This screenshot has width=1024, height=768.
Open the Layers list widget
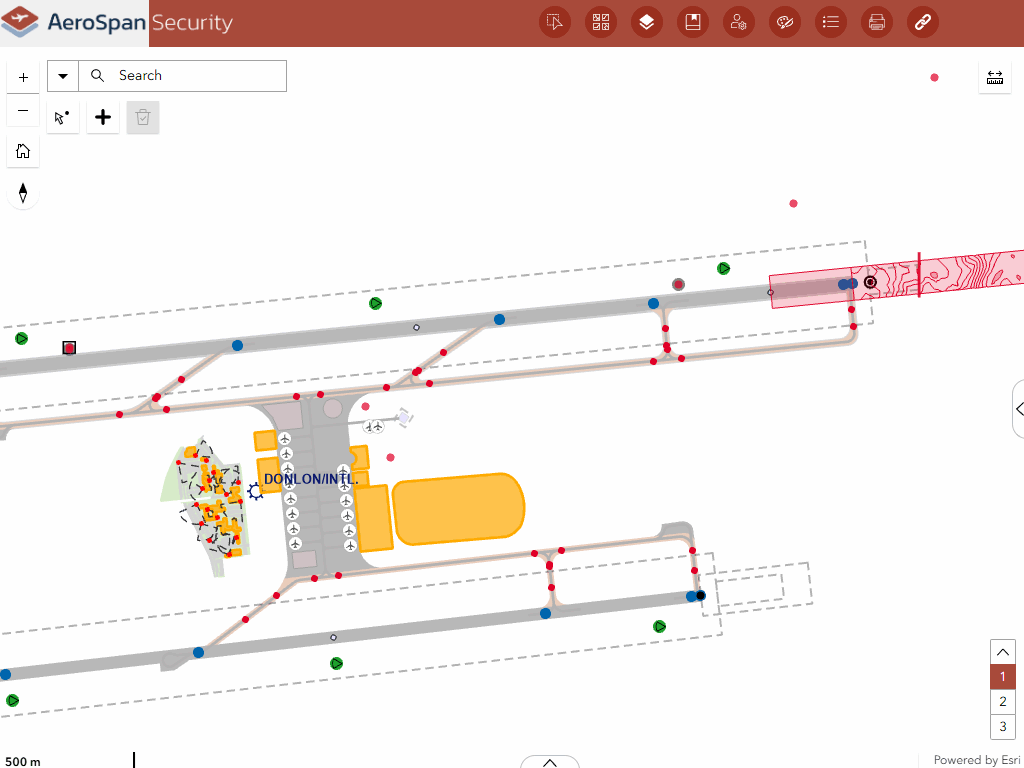[647, 22]
